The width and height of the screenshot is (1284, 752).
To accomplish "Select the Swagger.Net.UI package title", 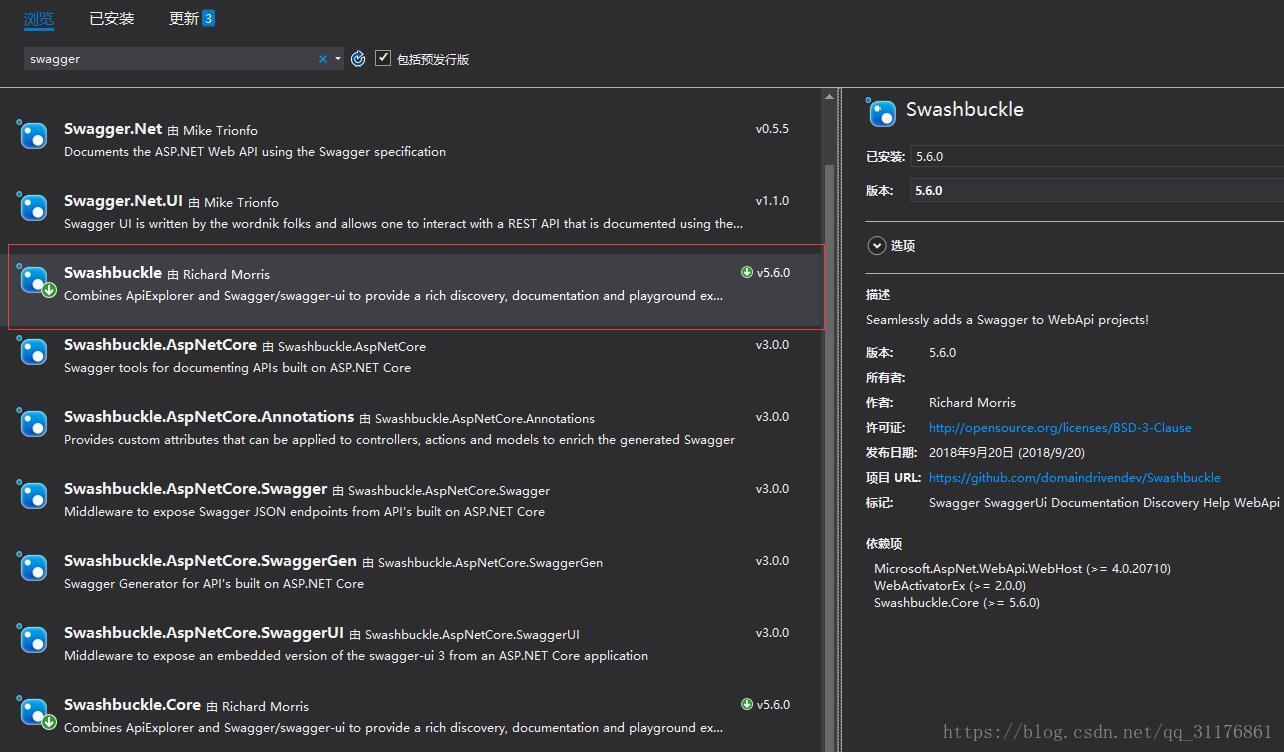I will point(123,201).
